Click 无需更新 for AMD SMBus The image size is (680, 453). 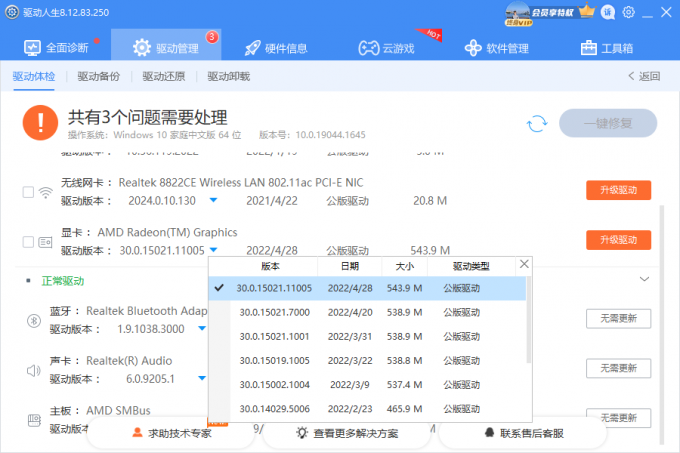618,418
